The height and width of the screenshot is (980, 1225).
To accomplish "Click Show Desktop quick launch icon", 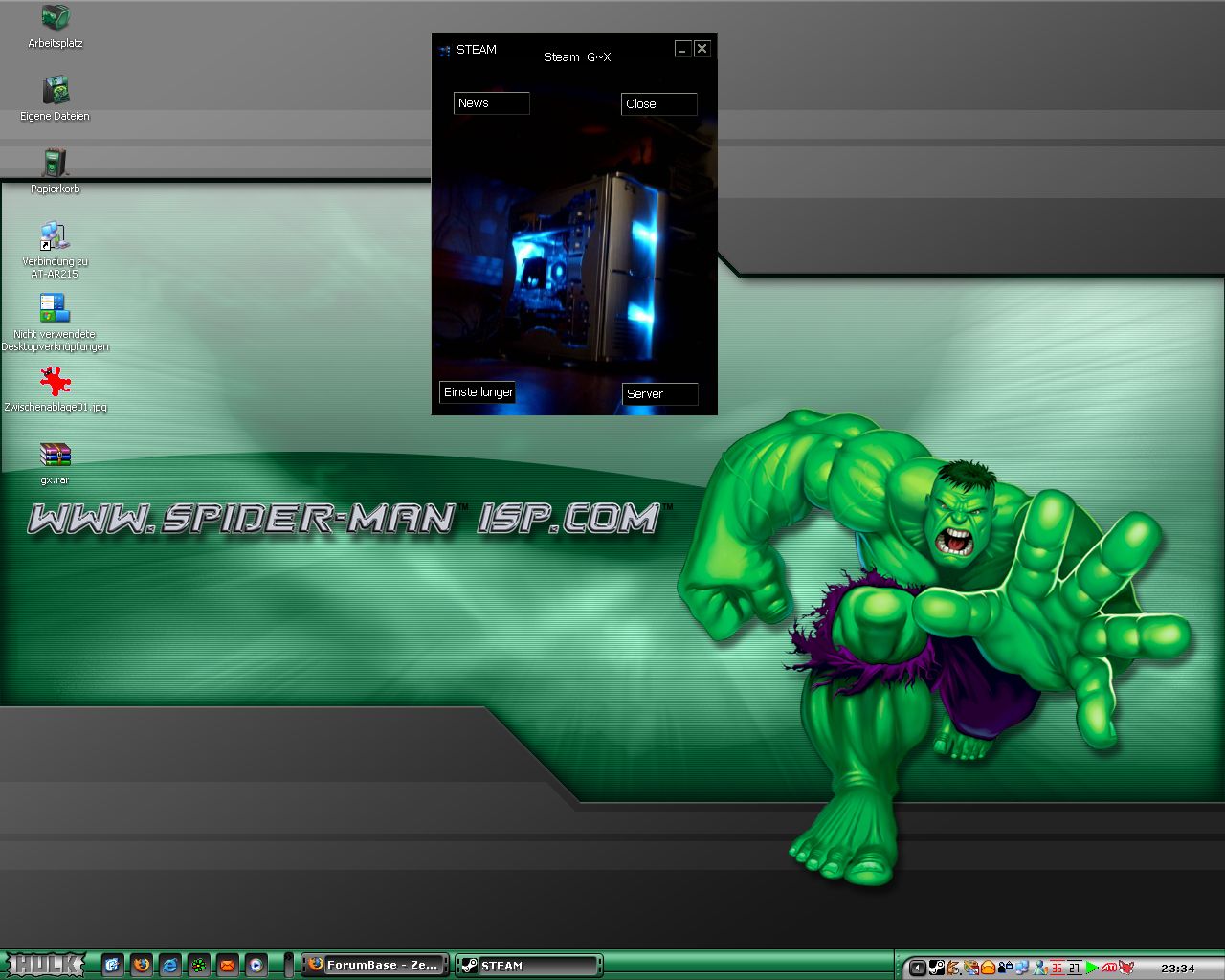I will coord(113,966).
